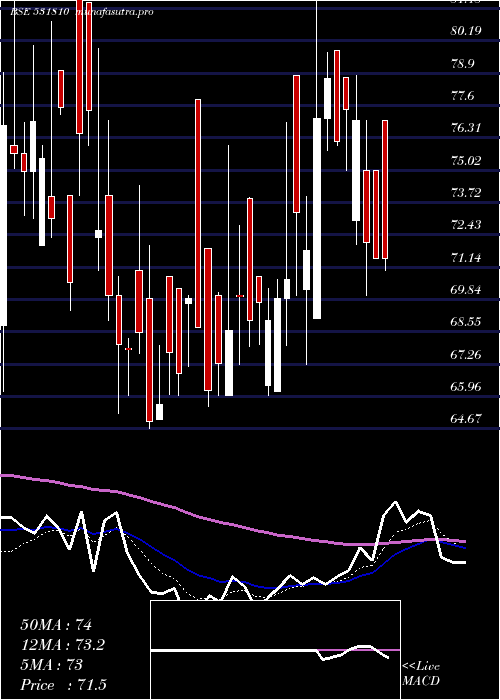Click the 68.55 price axis label
Image resolution: width=500 pixels, height=700 pixels.
point(466,321)
